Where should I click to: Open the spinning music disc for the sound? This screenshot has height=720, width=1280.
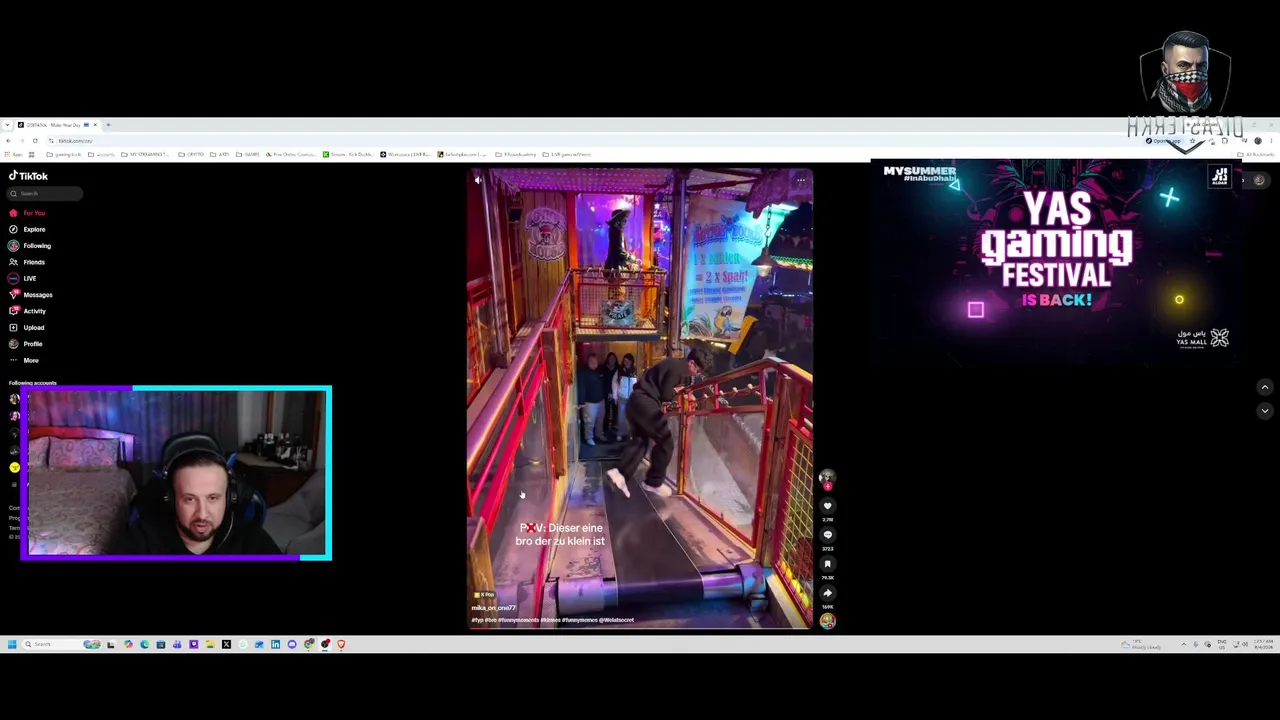click(x=827, y=621)
